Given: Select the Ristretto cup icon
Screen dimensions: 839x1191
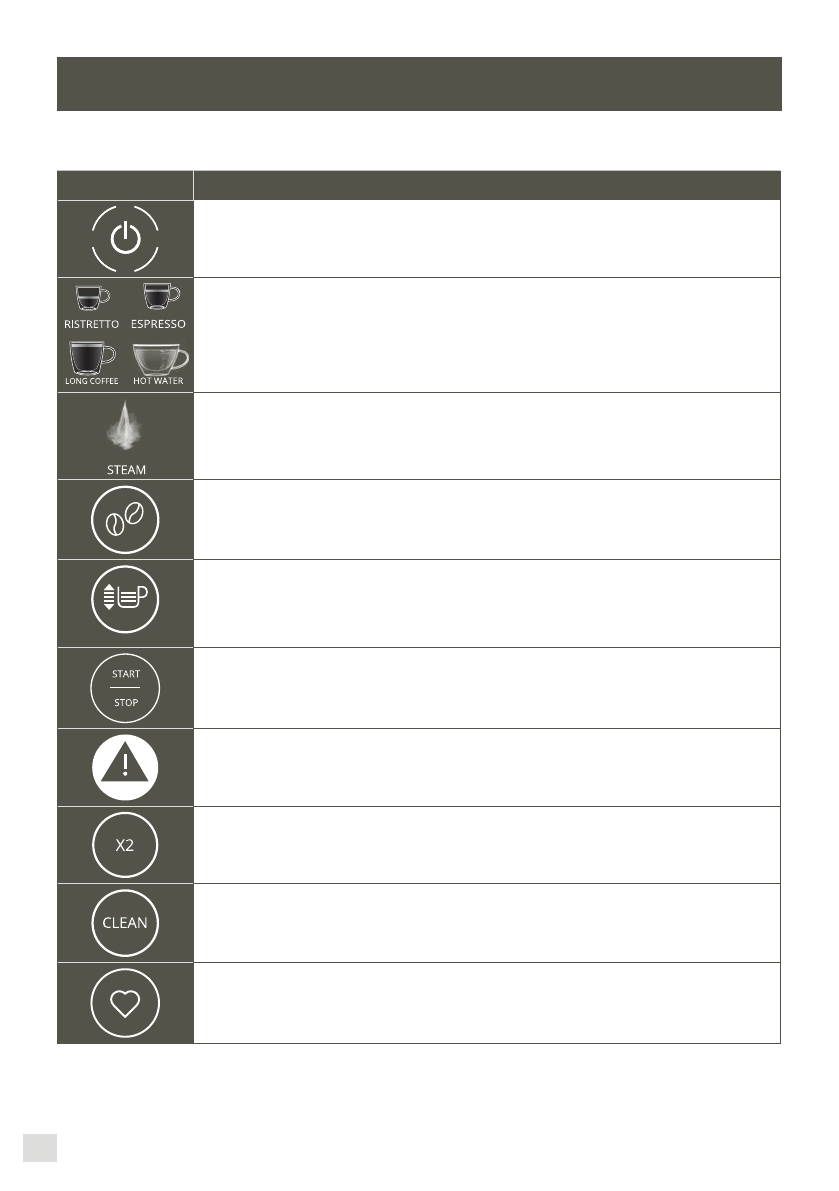Looking at the screenshot, I should click(x=92, y=297).
